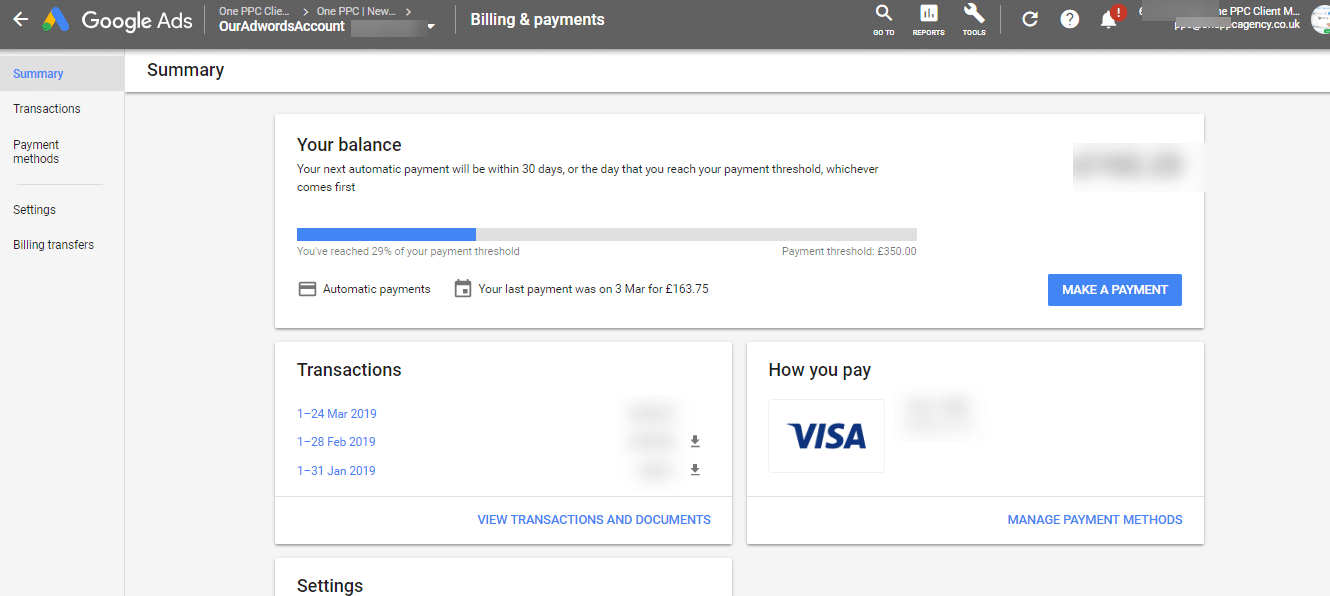Expand the OurAdwordsAccount dropdown arrow
The height and width of the screenshot is (596, 1330).
[x=431, y=27]
